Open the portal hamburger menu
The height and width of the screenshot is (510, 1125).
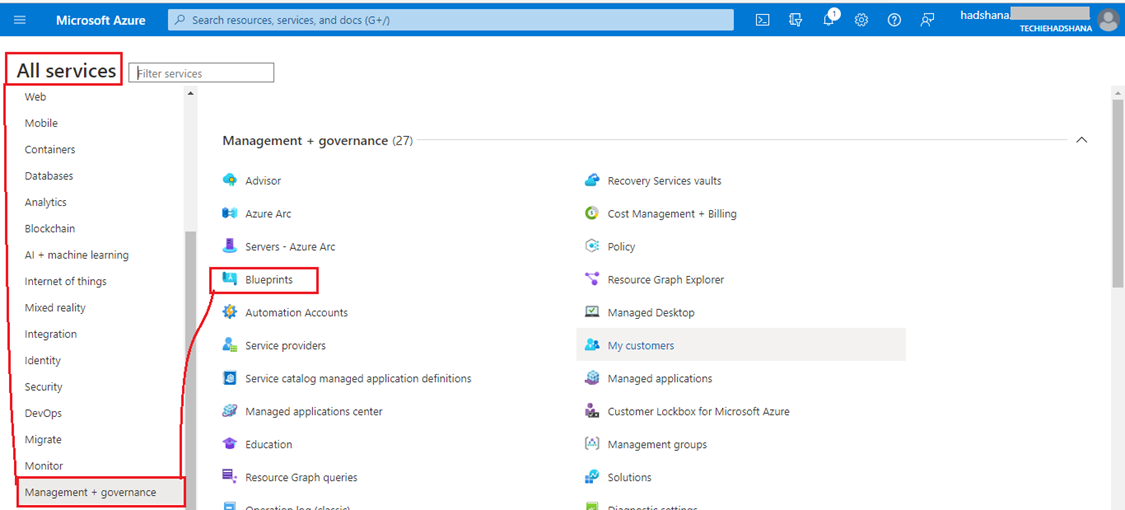pos(19,20)
